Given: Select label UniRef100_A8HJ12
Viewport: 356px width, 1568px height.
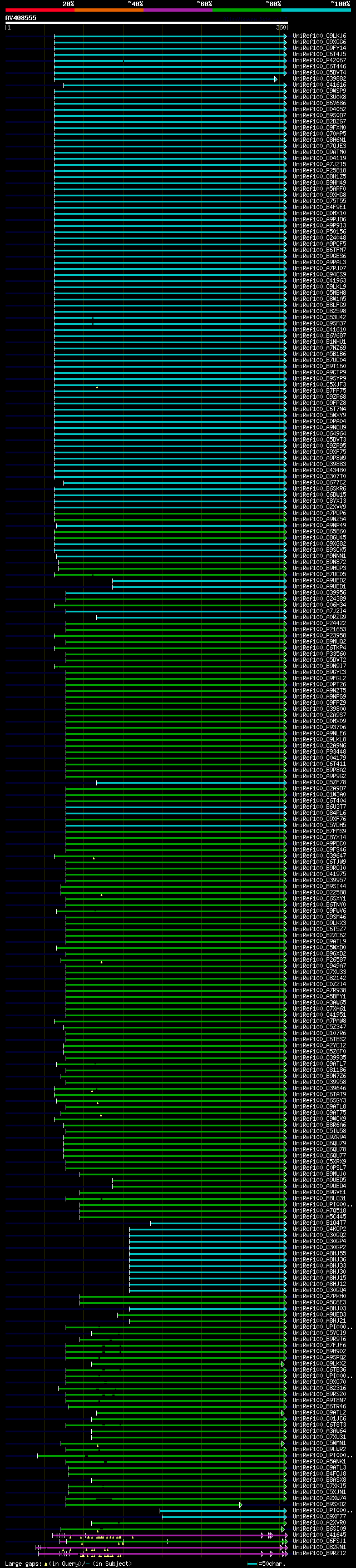Looking at the screenshot, I should [319, 1283].
